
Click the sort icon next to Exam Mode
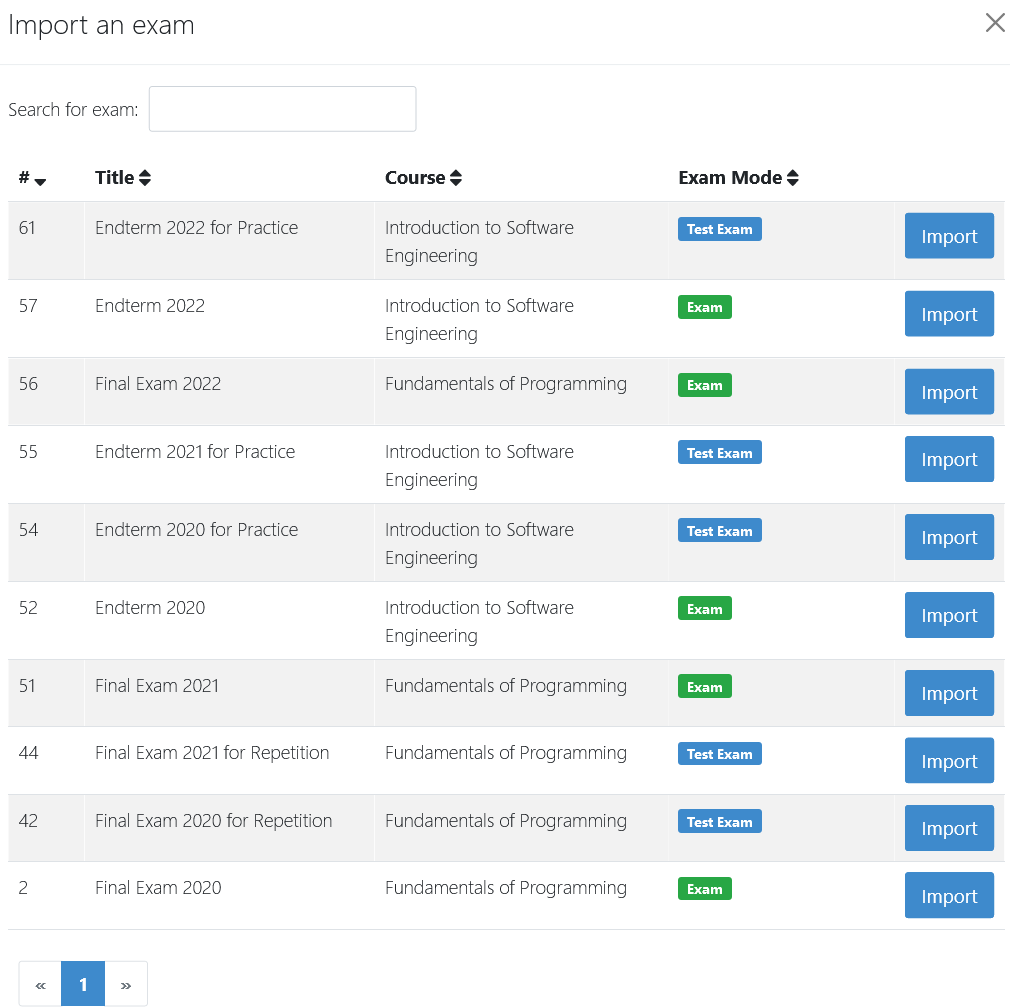(793, 177)
